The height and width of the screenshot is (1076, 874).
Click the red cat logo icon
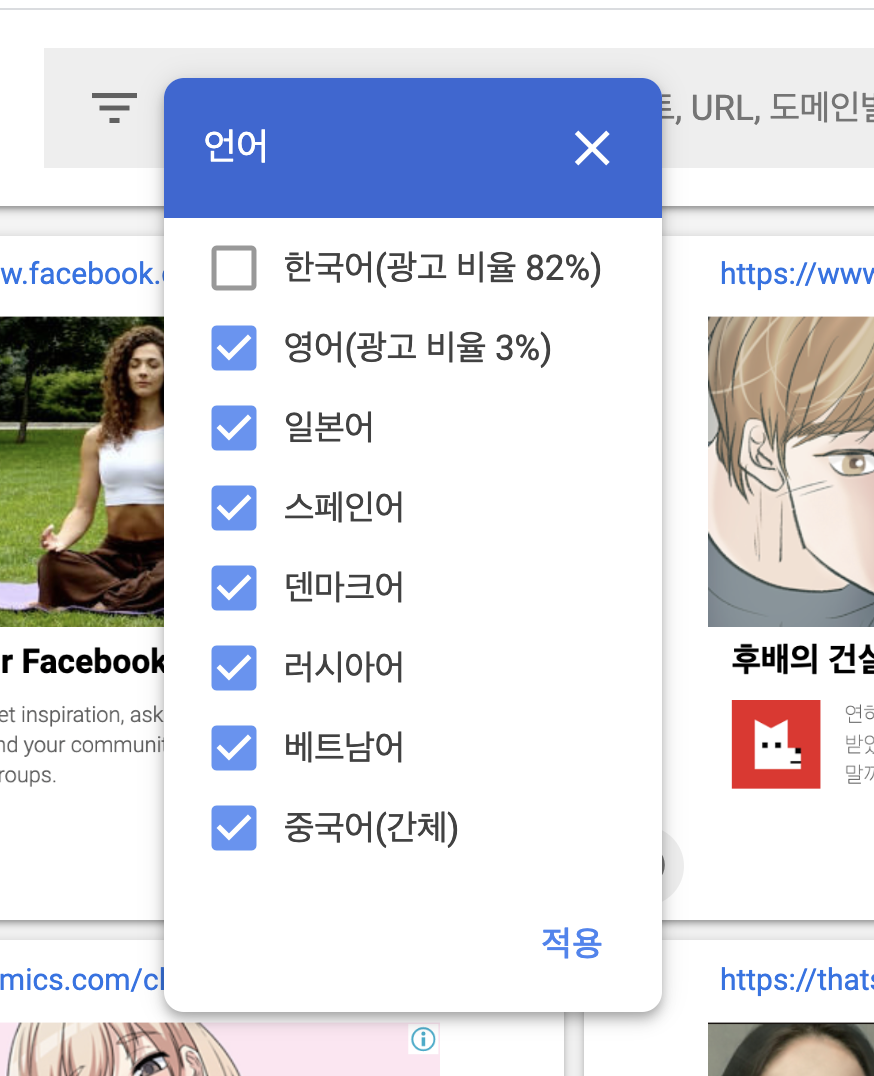click(776, 744)
